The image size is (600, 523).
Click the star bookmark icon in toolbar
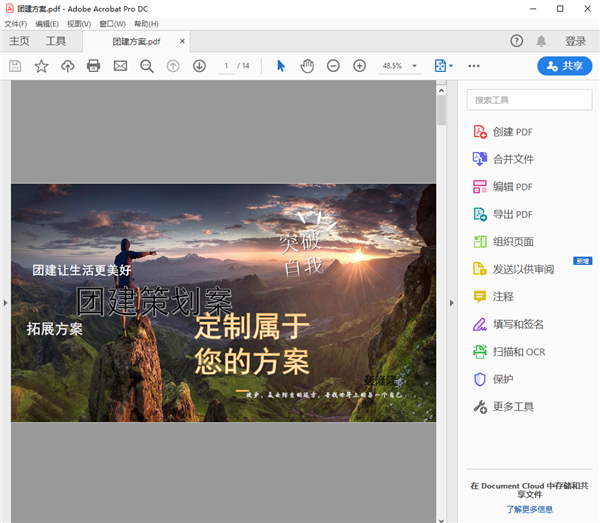point(41,66)
